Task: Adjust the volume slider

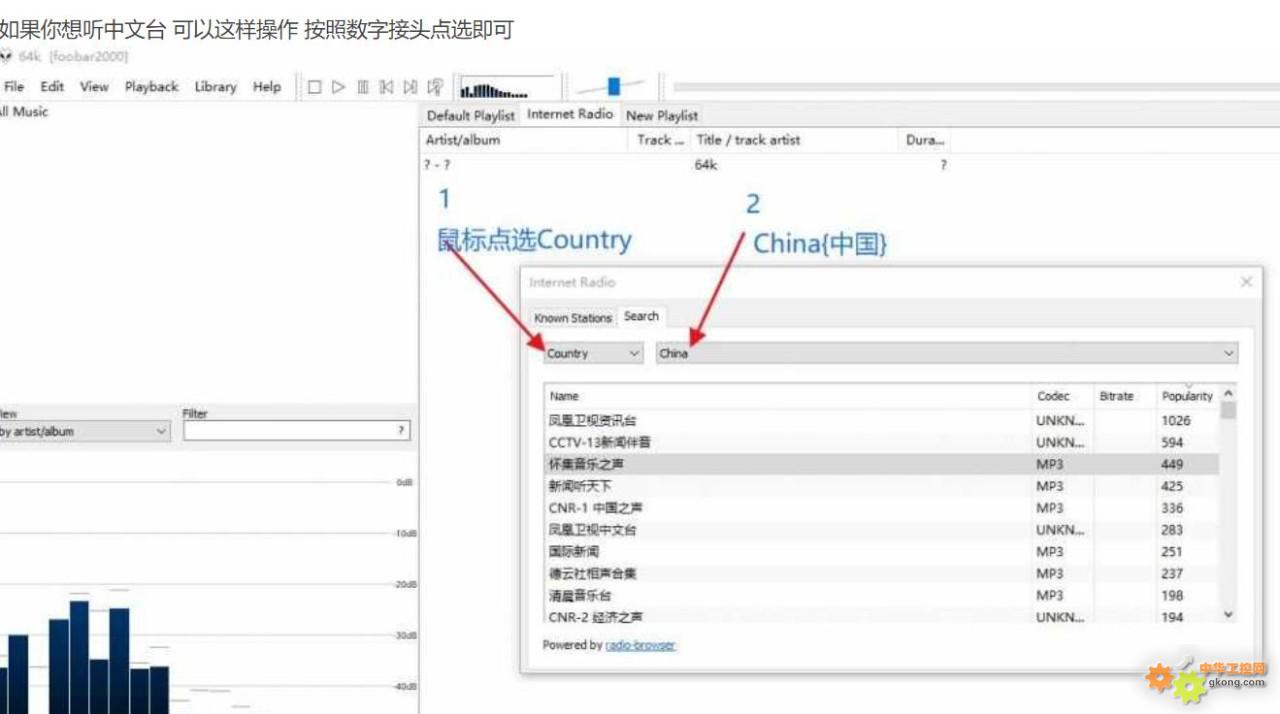Action: point(613,87)
